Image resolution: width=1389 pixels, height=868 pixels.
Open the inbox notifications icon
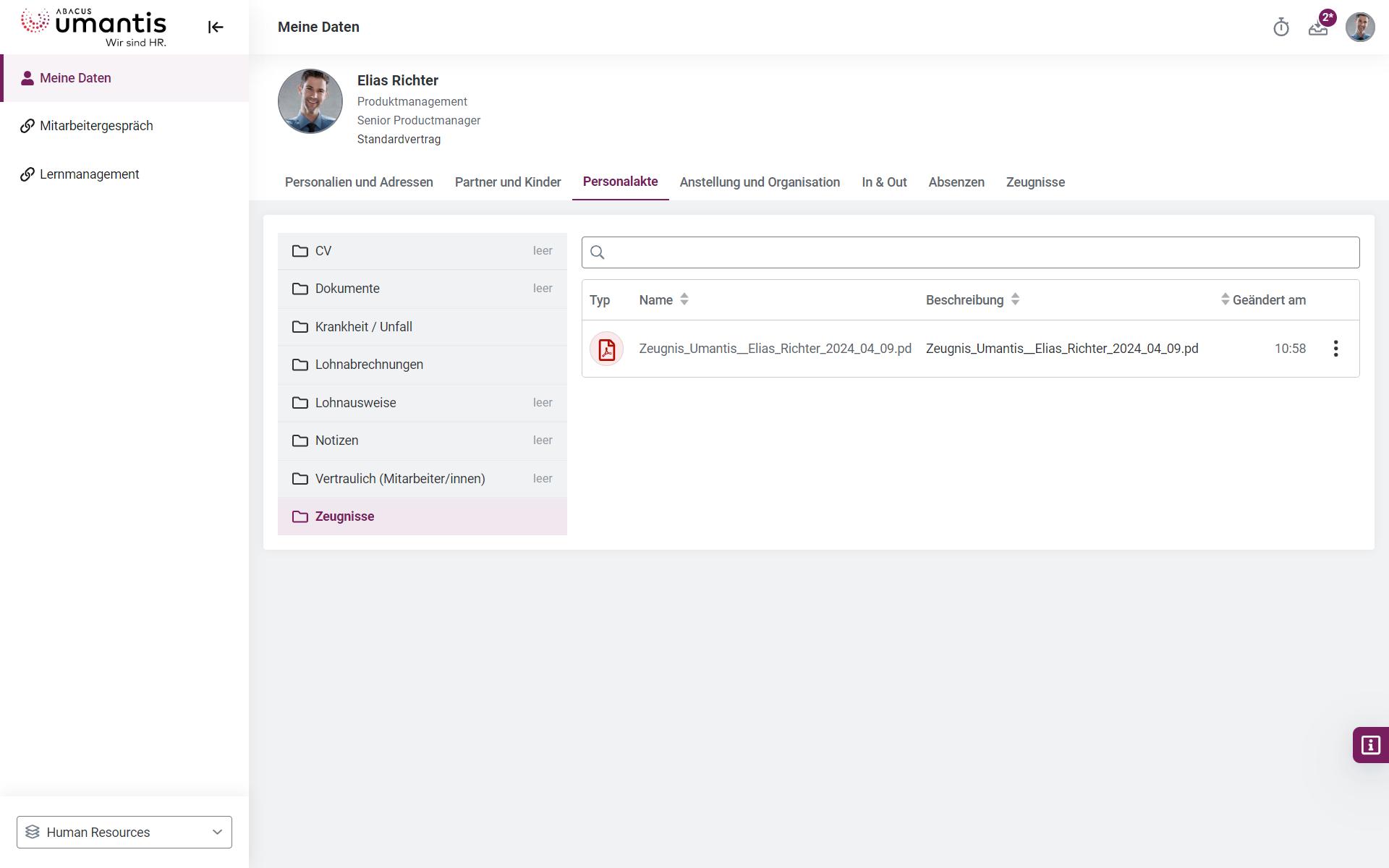coord(1318,27)
